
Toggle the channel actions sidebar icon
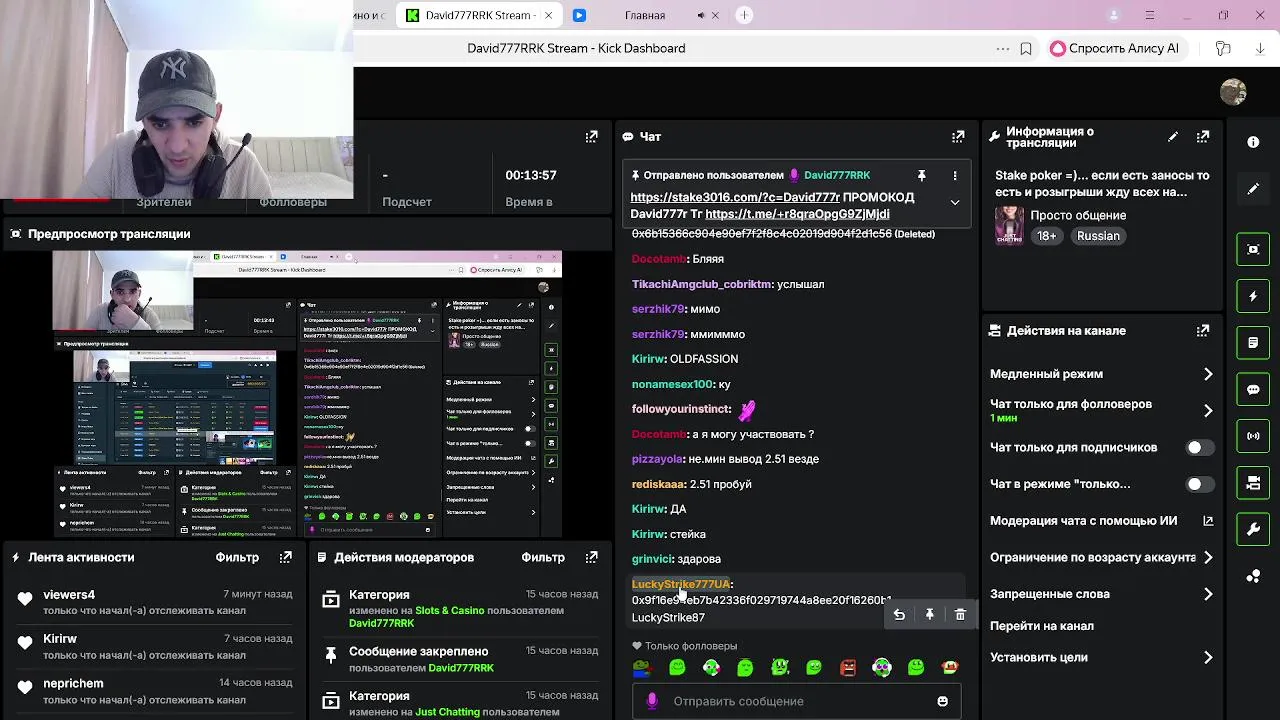[x=1253, y=483]
